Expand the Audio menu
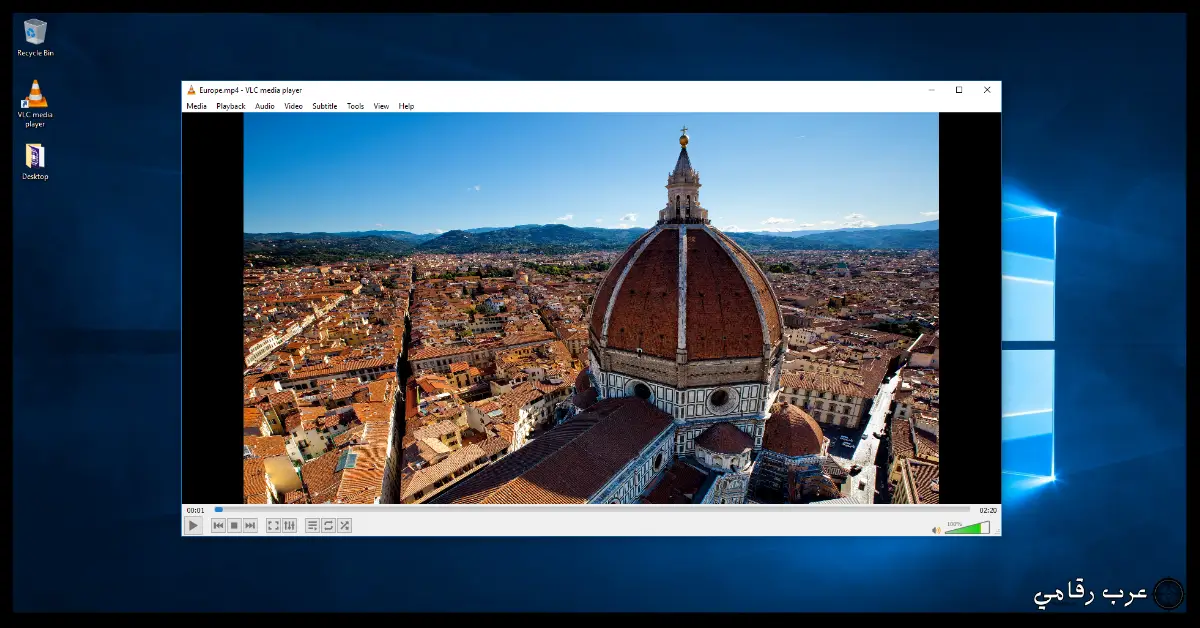 tap(264, 106)
